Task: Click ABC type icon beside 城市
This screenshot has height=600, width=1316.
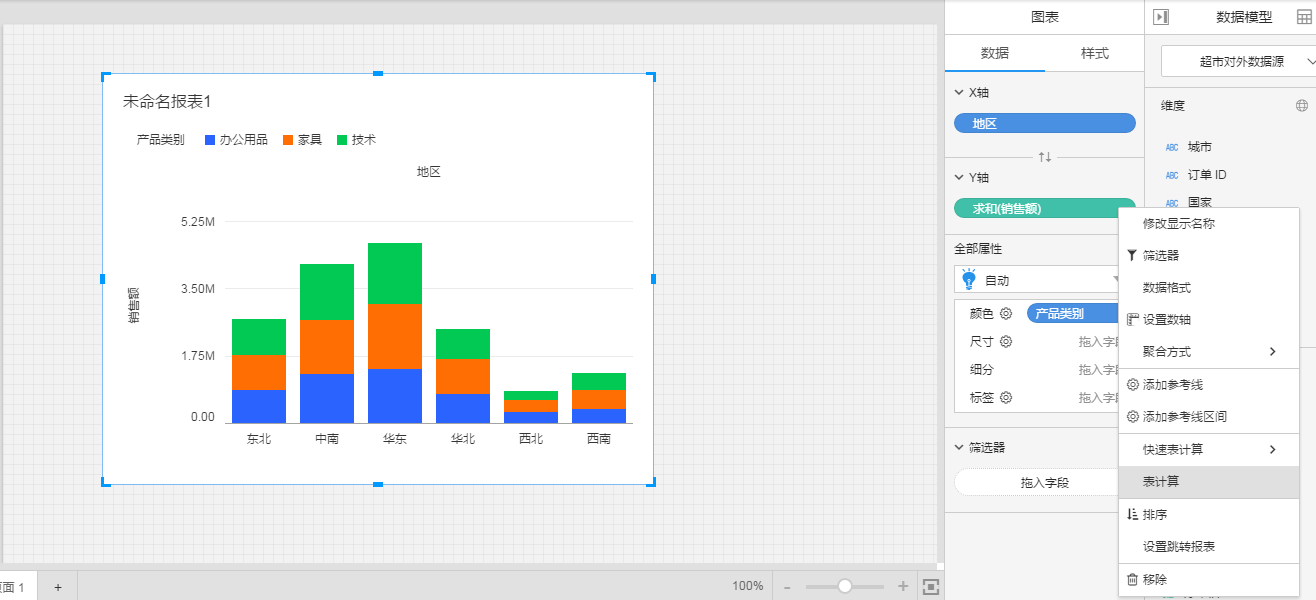Action: [1172, 147]
